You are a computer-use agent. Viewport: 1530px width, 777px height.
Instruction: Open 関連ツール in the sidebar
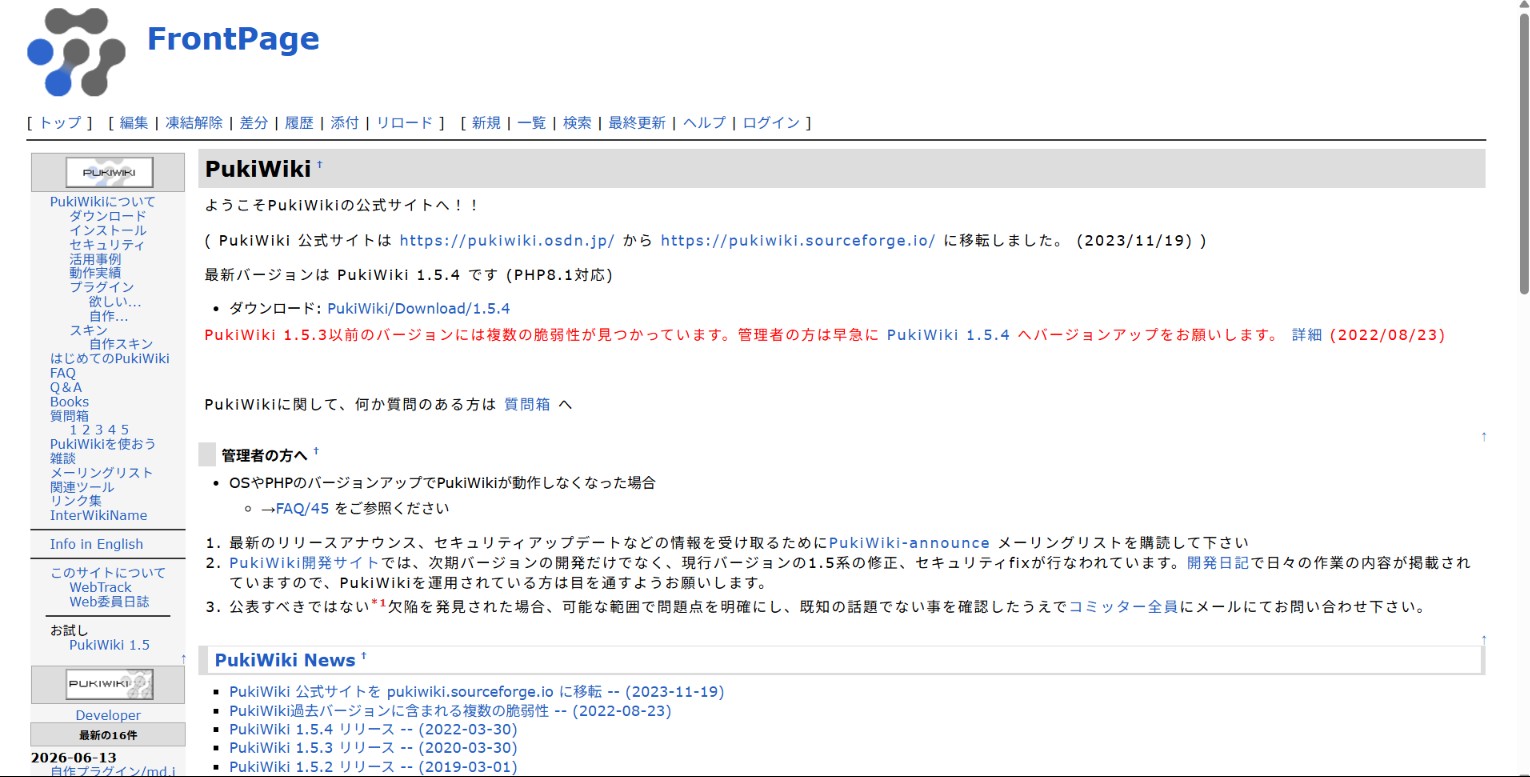(82, 487)
